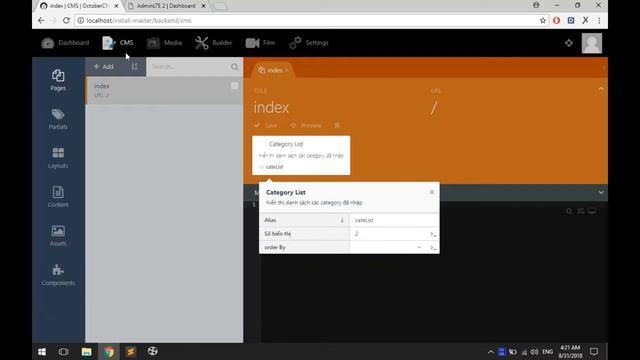
Task: Click the Alias info icon in inspector
Action: (342, 220)
